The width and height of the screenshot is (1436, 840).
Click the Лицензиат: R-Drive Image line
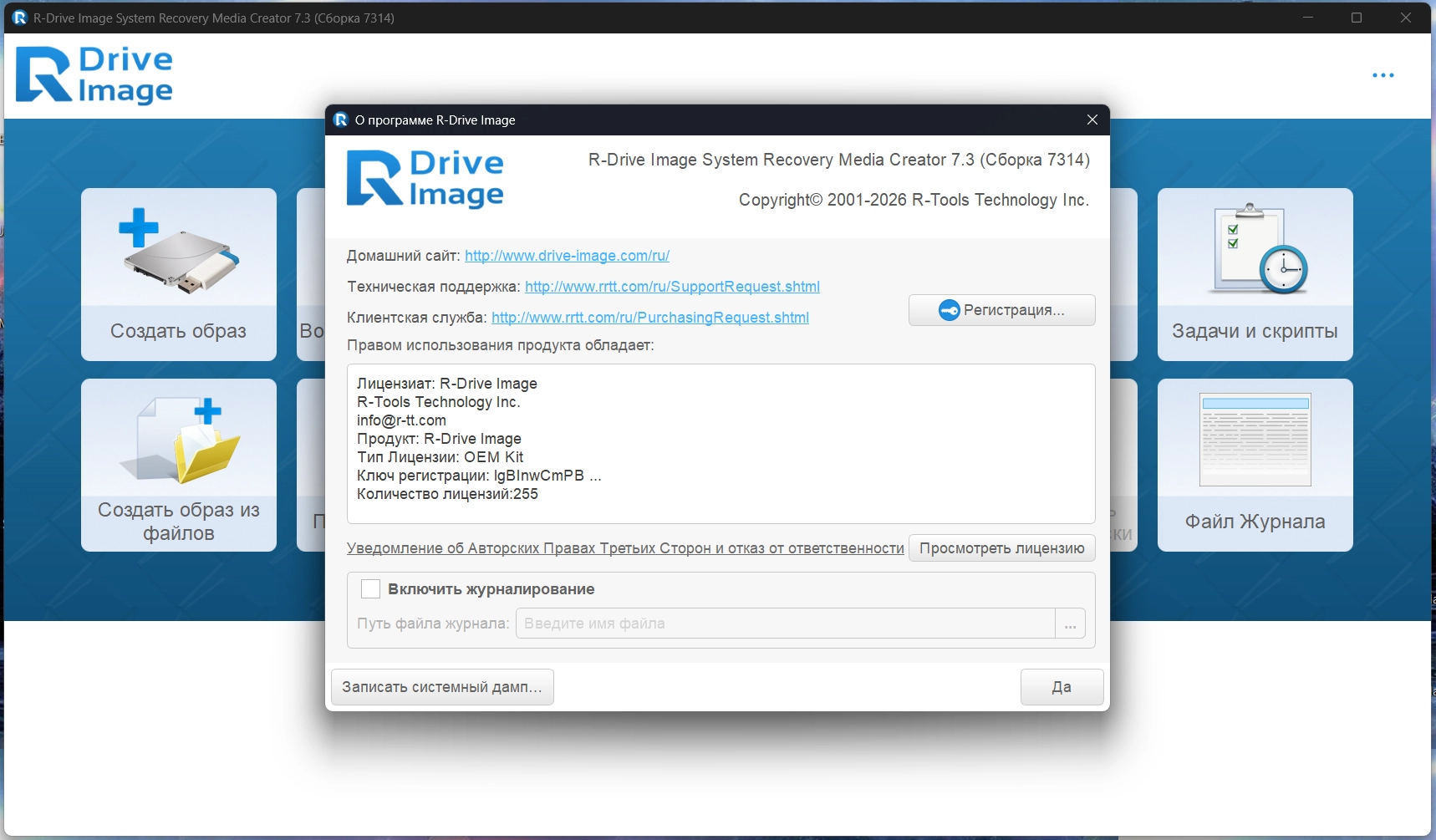[x=447, y=384]
